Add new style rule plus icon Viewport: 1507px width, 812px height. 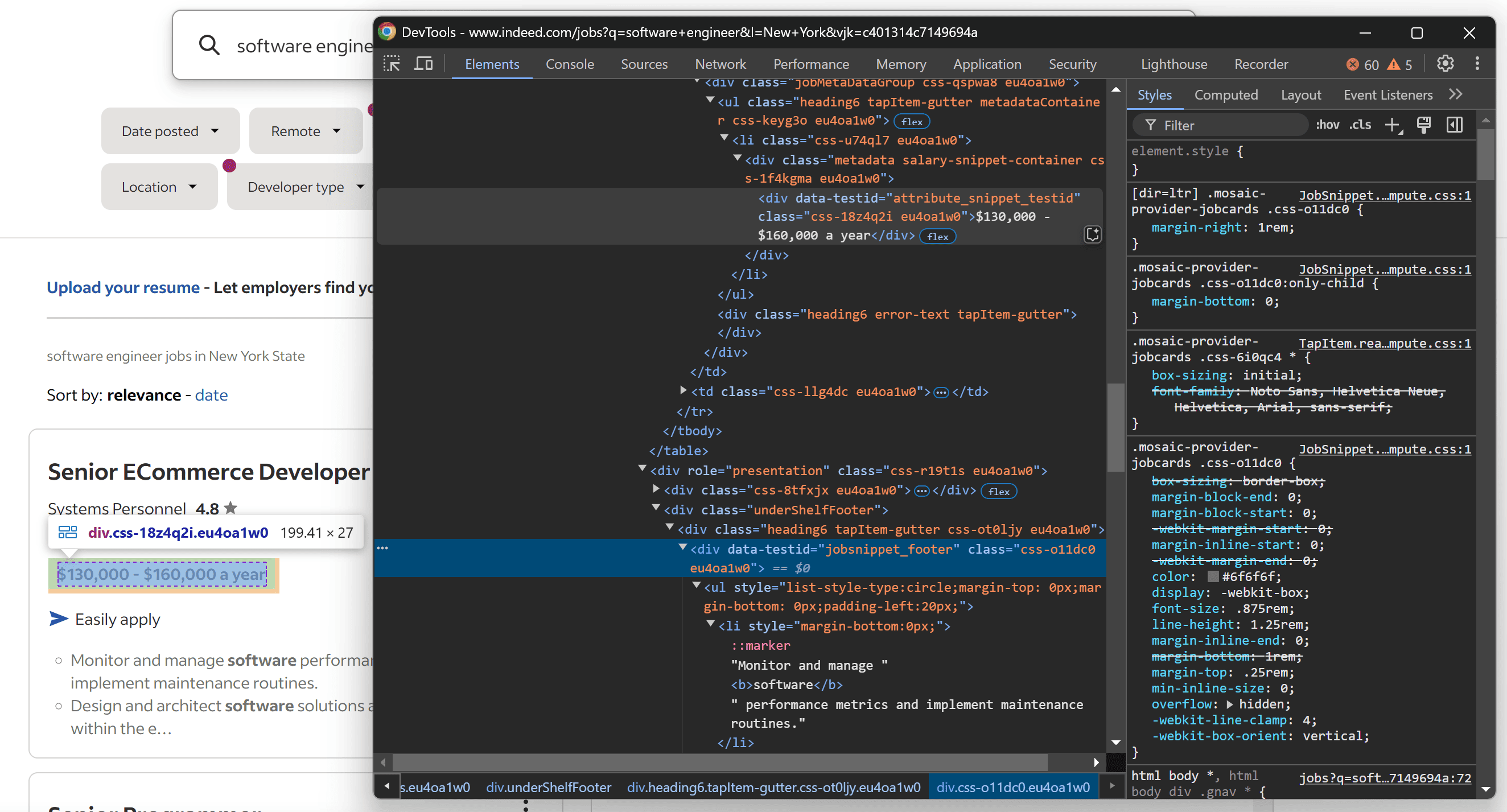click(1393, 125)
